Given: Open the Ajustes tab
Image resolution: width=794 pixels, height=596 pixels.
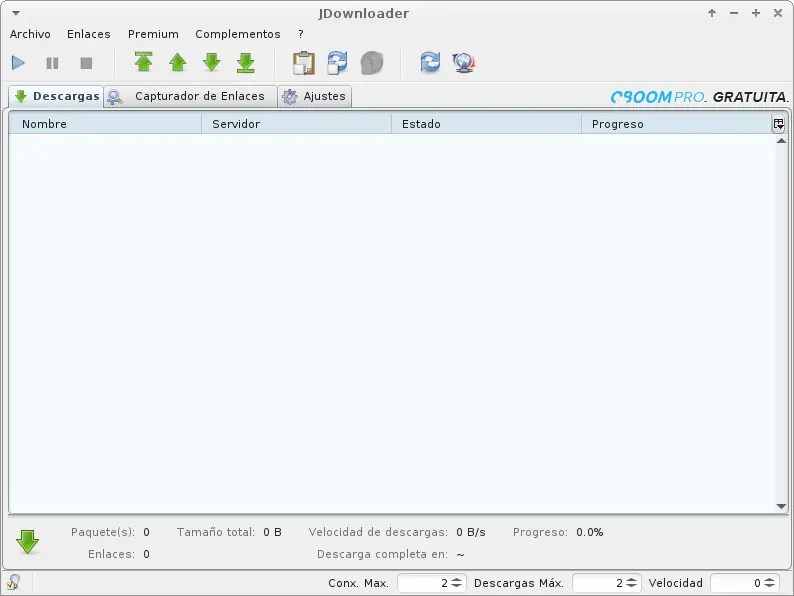Looking at the screenshot, I should click(314, 96).
